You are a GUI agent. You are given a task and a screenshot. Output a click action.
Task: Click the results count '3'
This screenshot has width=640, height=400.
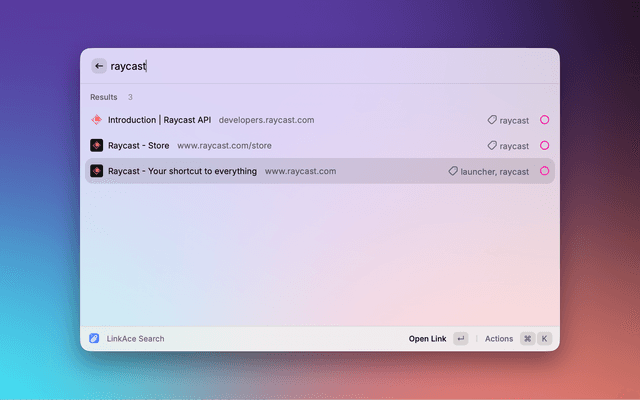click(130, 97)
